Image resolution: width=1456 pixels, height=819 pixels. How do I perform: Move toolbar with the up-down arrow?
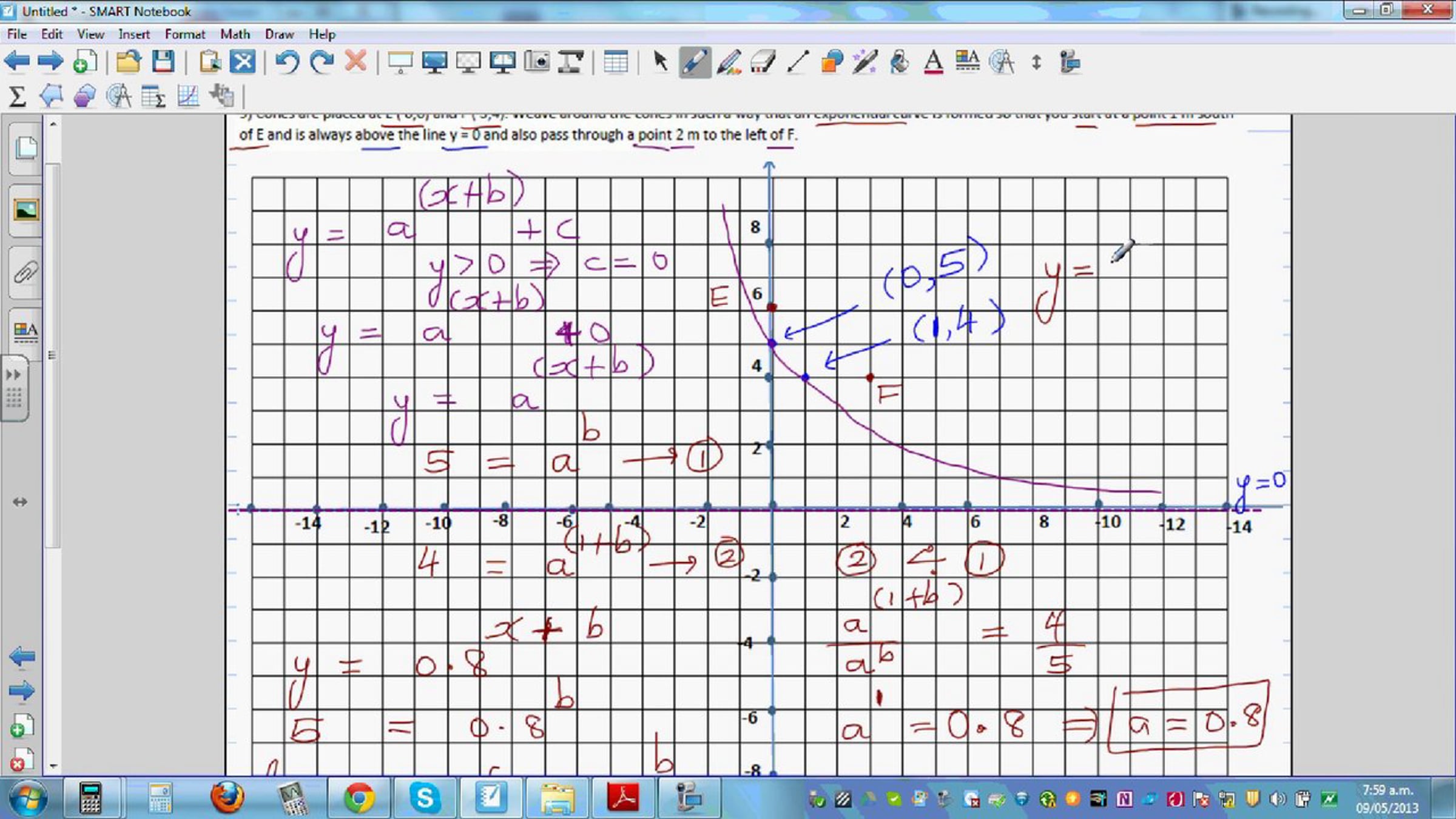coord(1036,62)
